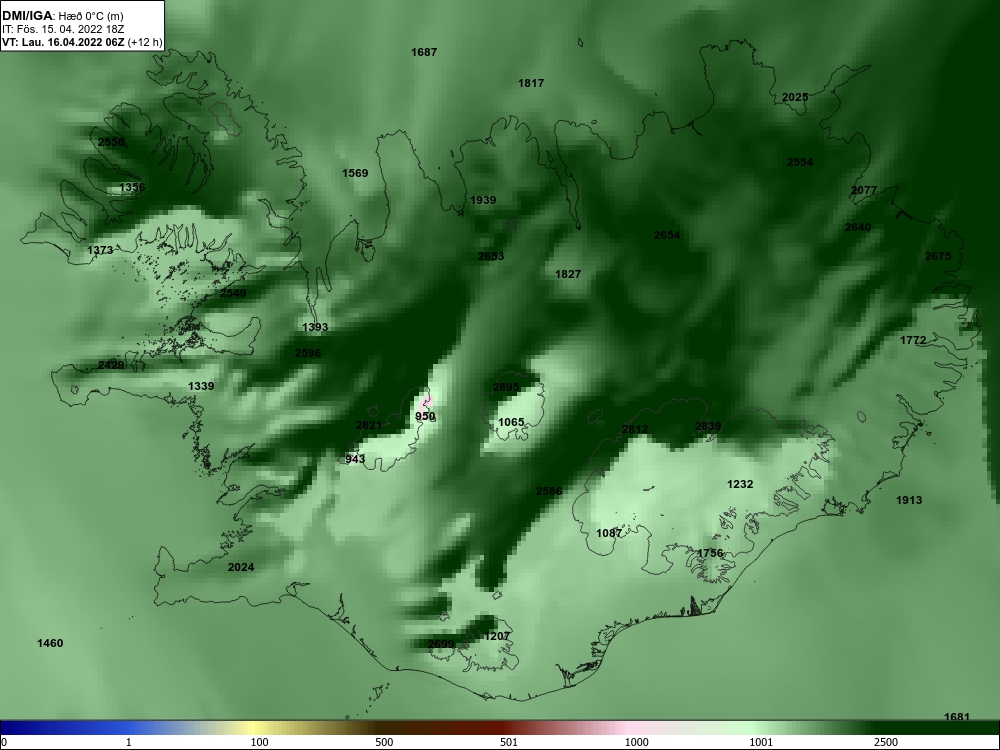The width and height of the screenshot is (1000, 750).
Task: Click the 2025 value in the northeast
Action: click(x=795, y=97)
